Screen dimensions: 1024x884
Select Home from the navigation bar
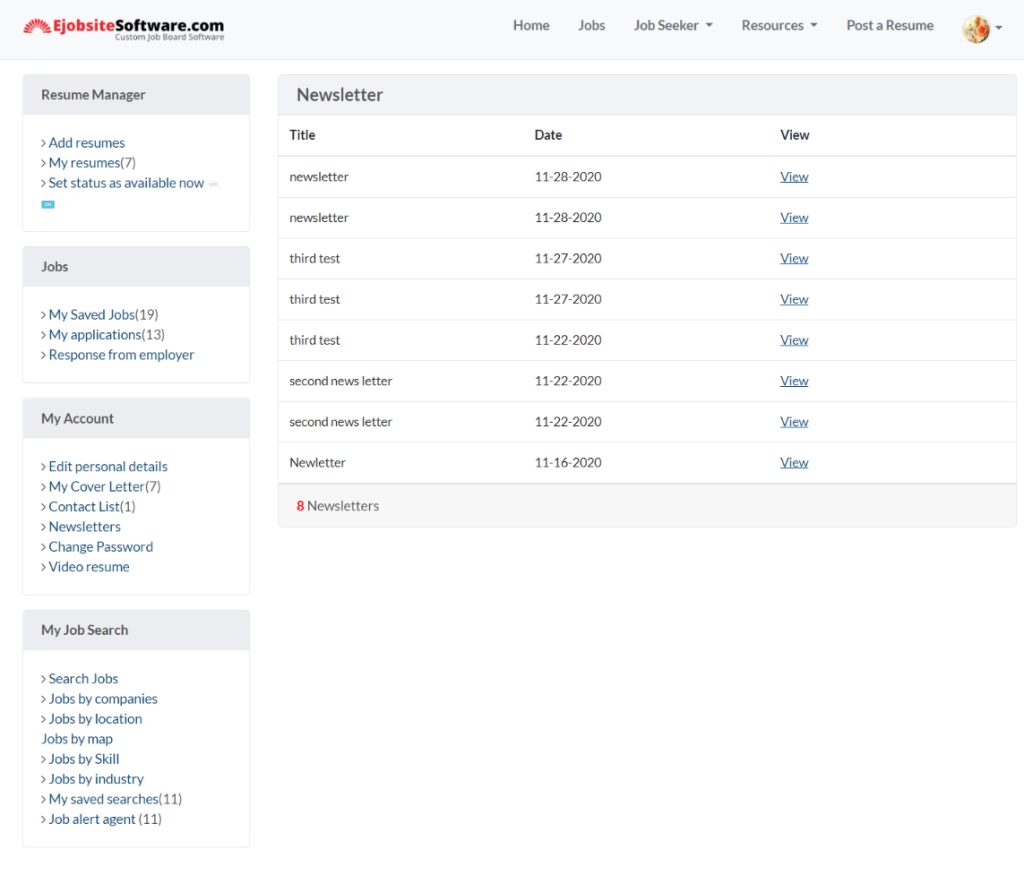point(531,25)
